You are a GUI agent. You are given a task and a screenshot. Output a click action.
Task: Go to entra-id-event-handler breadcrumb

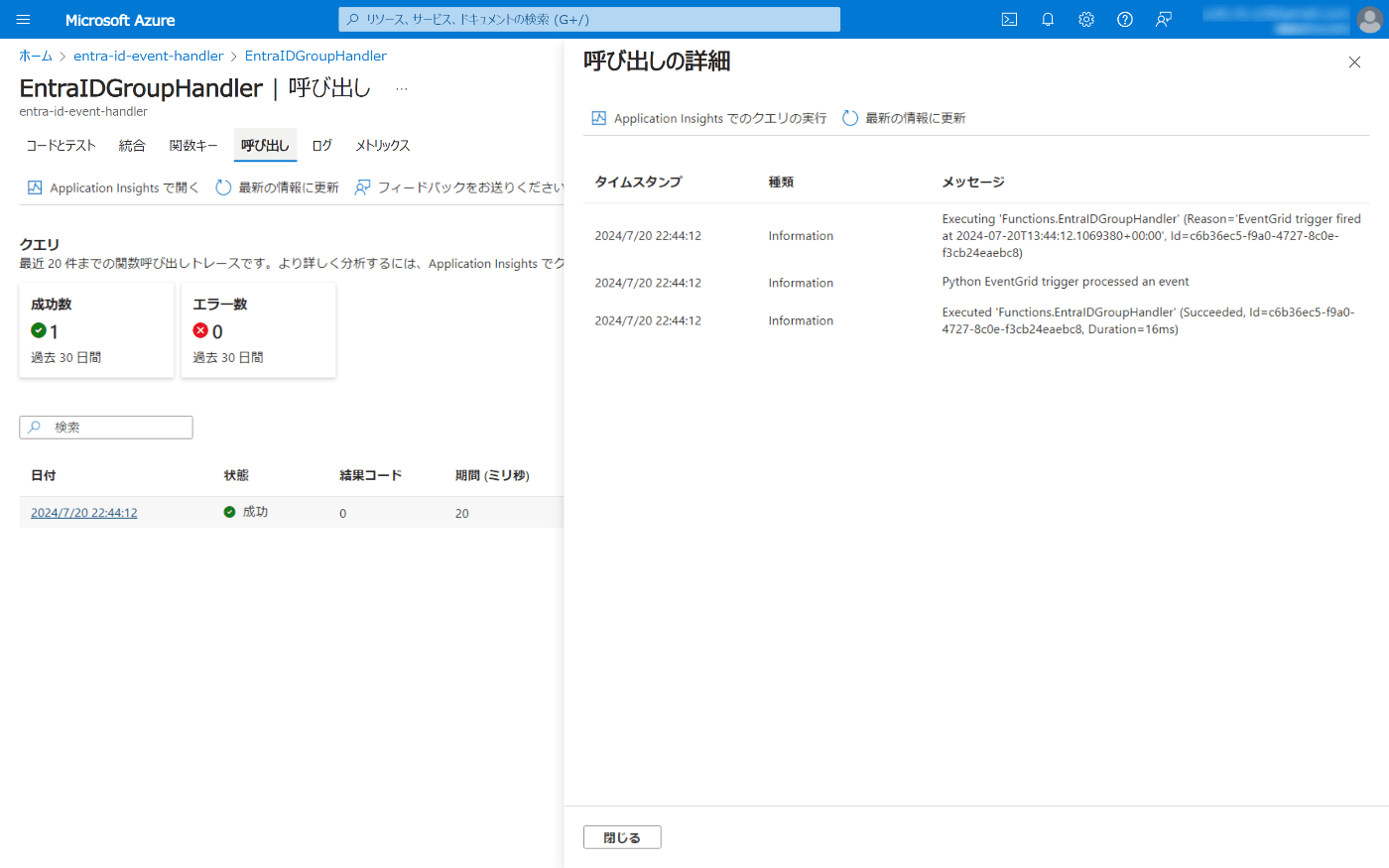click(149, 57)
